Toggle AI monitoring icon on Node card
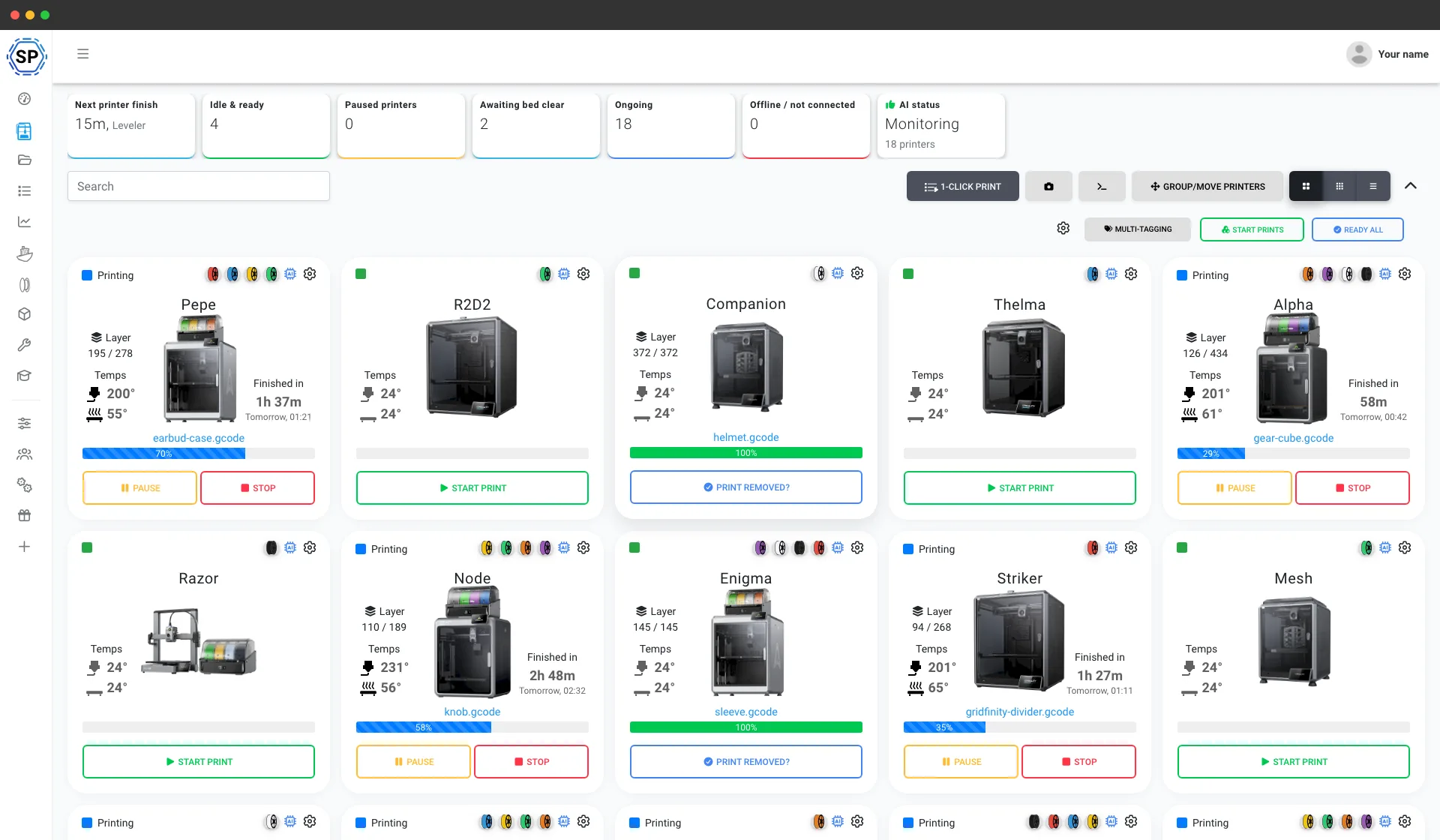 tap(564, 548)
